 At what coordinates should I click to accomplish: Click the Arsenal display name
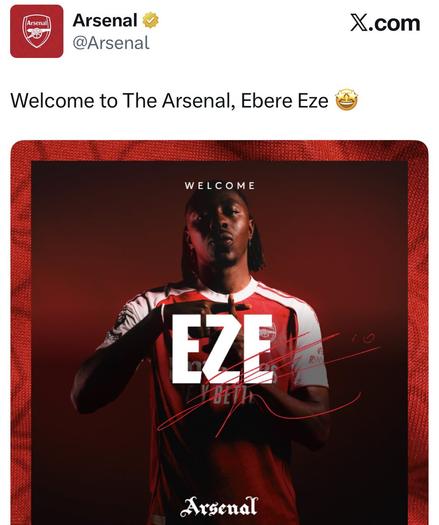(105, 20)
